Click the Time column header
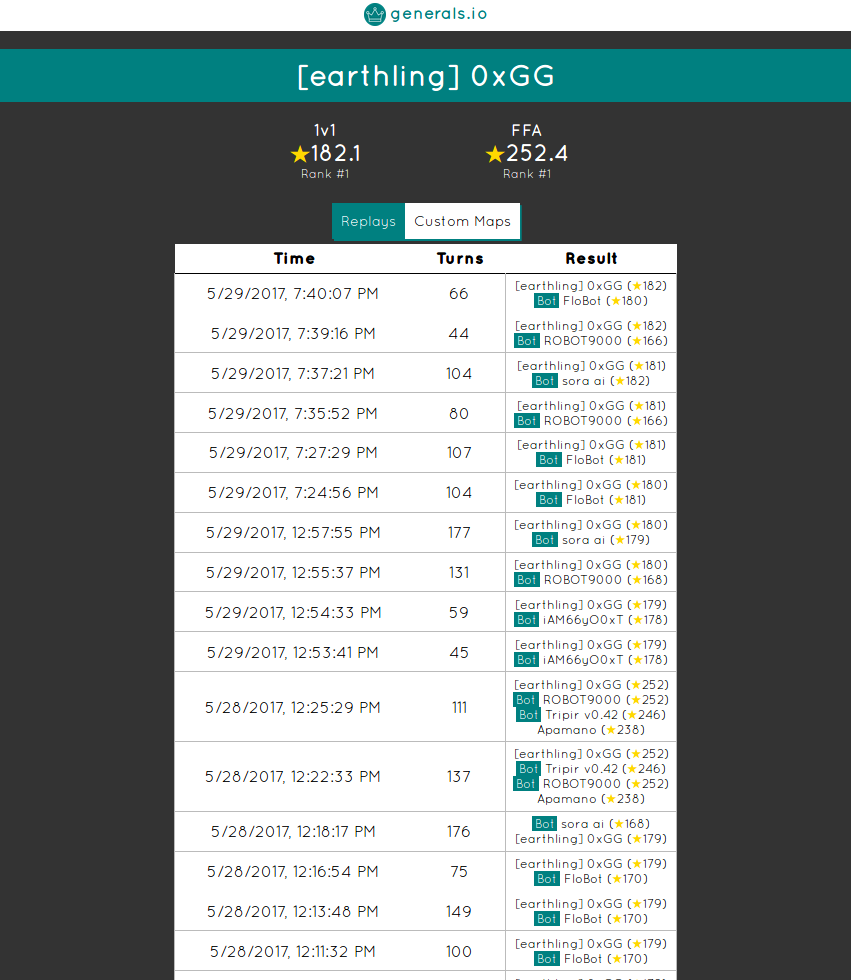851x980 pixels. (x=294, y=258)
